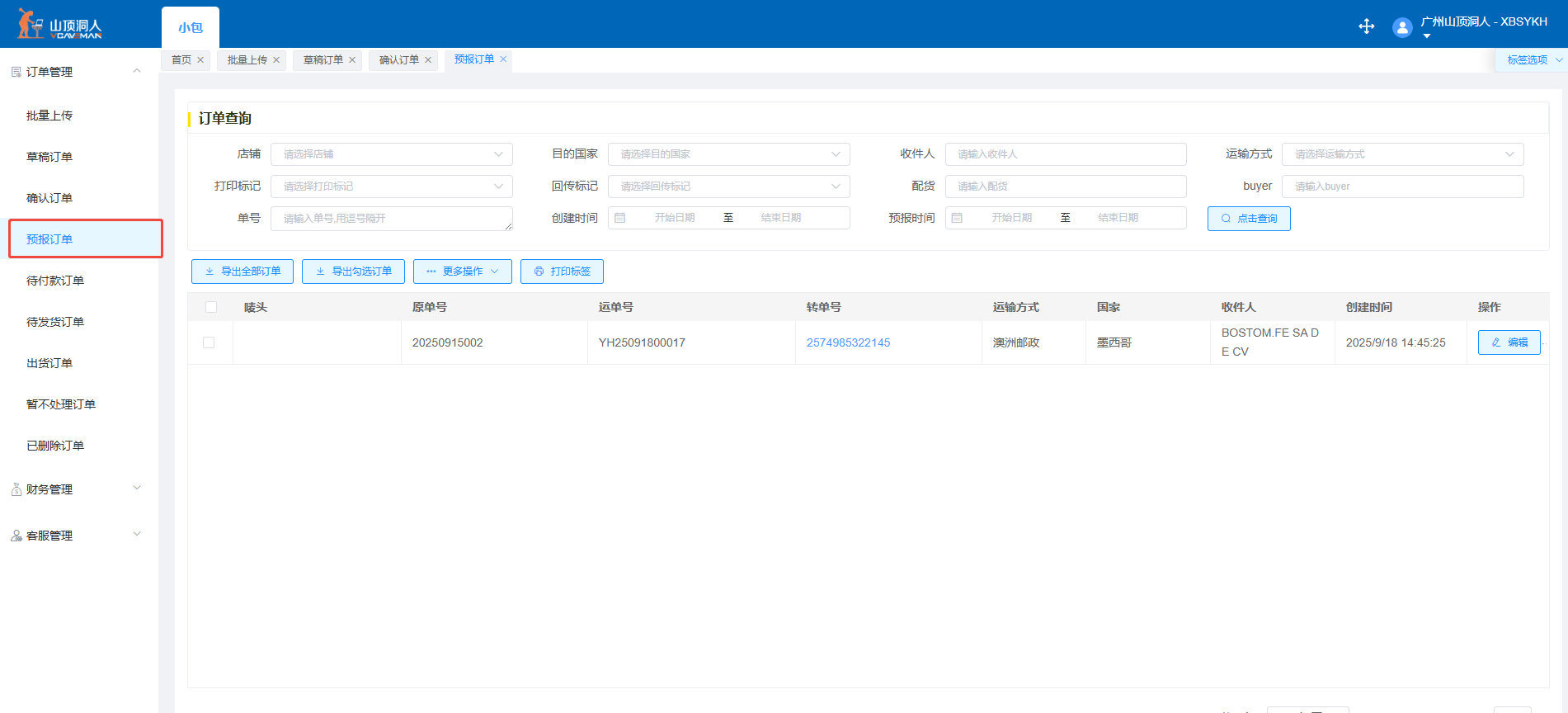Viewport: 1568px width, 713px height.
Task: Print labels with 打印标签 button
Action: (x=562, y=272)
